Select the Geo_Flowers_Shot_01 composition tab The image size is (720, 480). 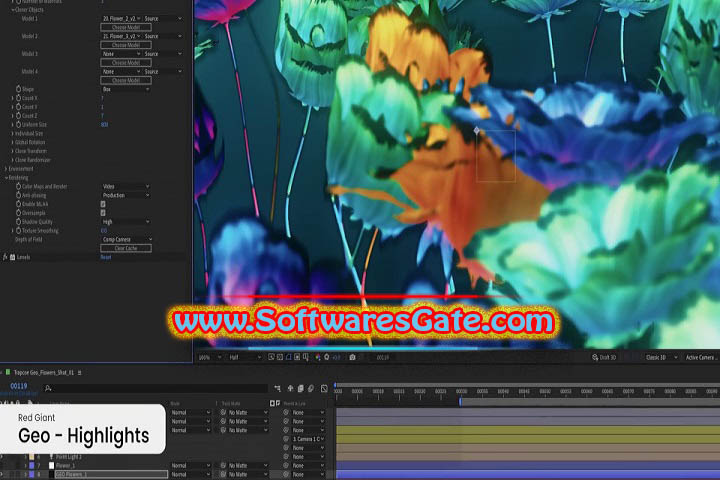pos(44,373)
